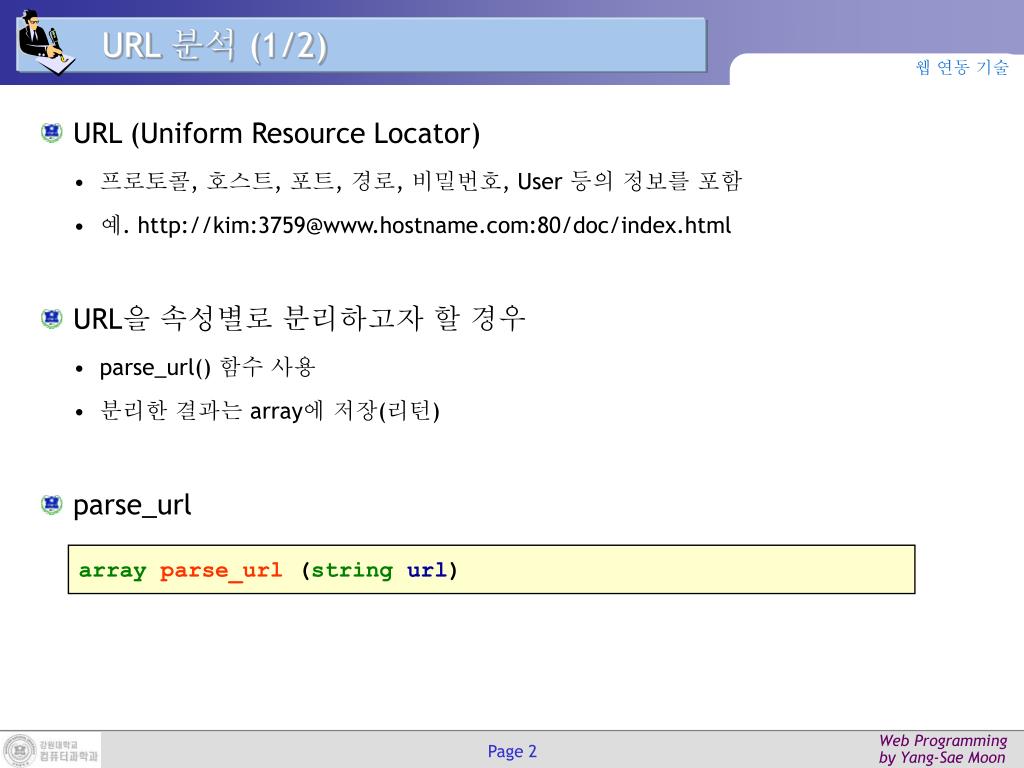This screenshot has width=1024, height=768.
Task: Select the heading URL을 속성별로 분리하고자 할 경우
Action: pyautogui.click(x=299, y=319)
